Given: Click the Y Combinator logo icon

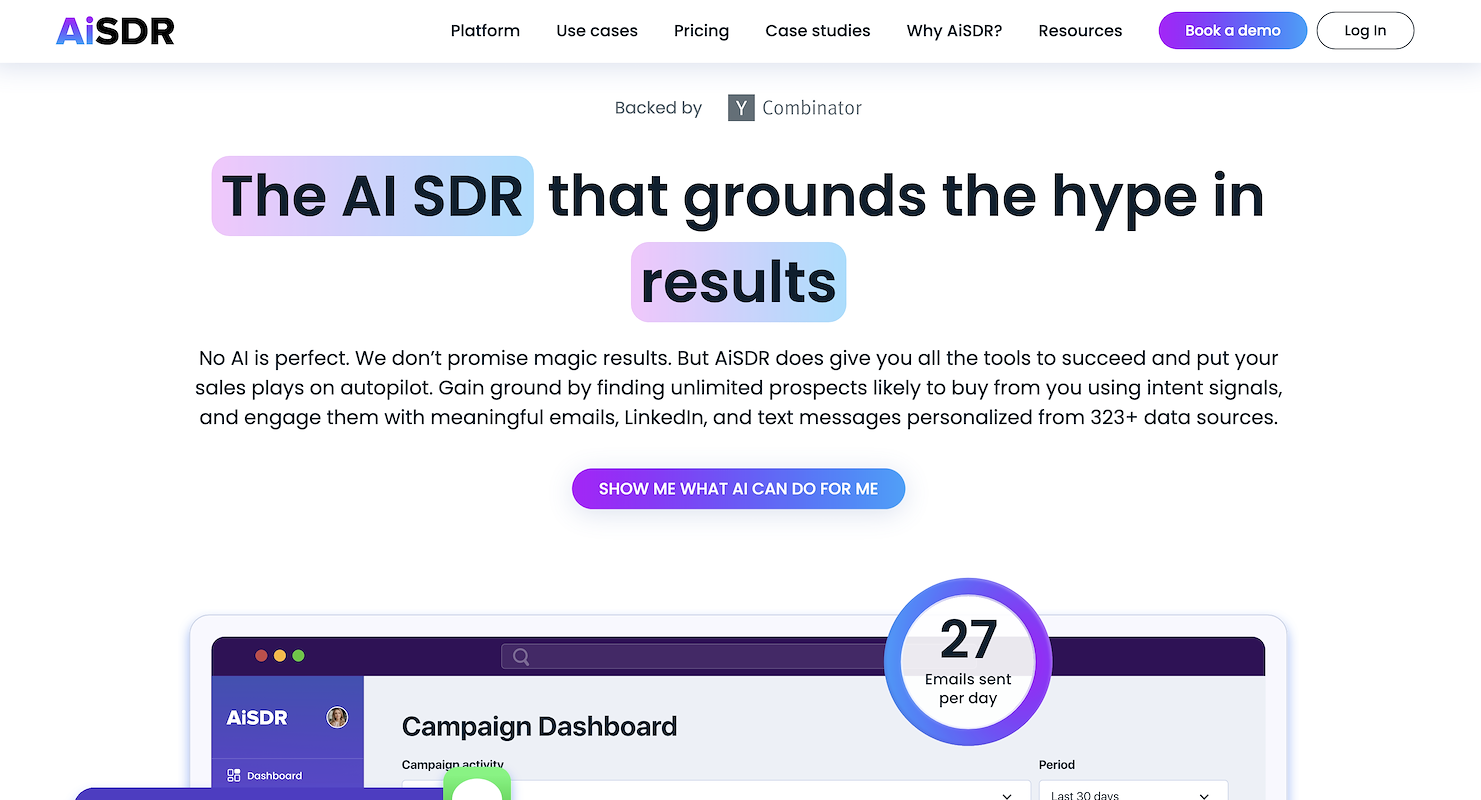Looking at the screenshot, I should [741, 108].
